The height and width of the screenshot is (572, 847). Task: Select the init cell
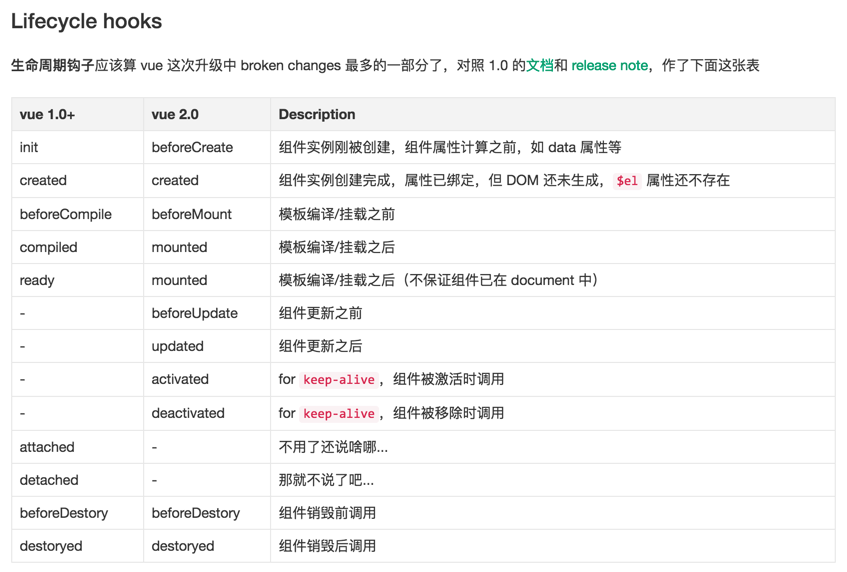click(29, 147)
